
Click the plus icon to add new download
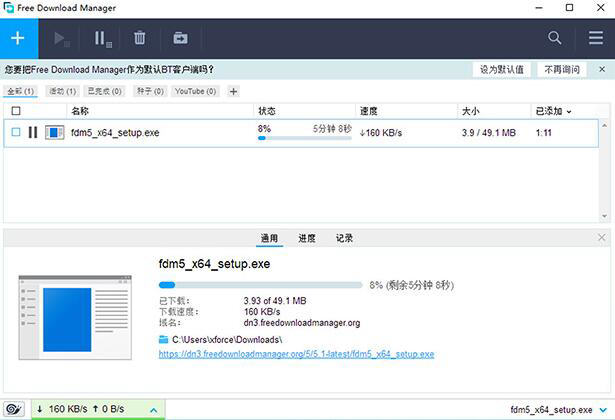click(x=18, y=38)
